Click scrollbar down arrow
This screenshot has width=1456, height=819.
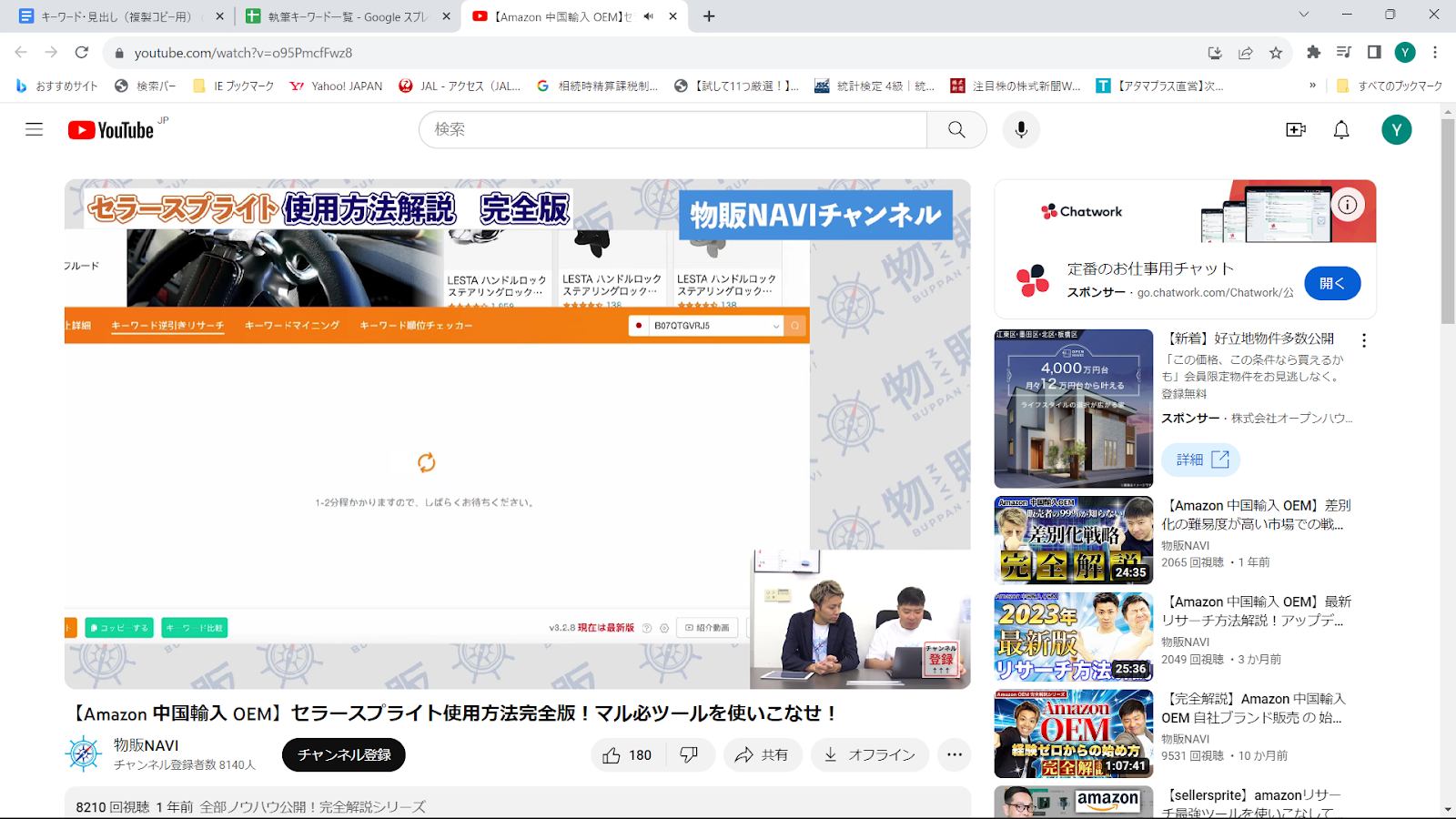[x=1448, y=809]
